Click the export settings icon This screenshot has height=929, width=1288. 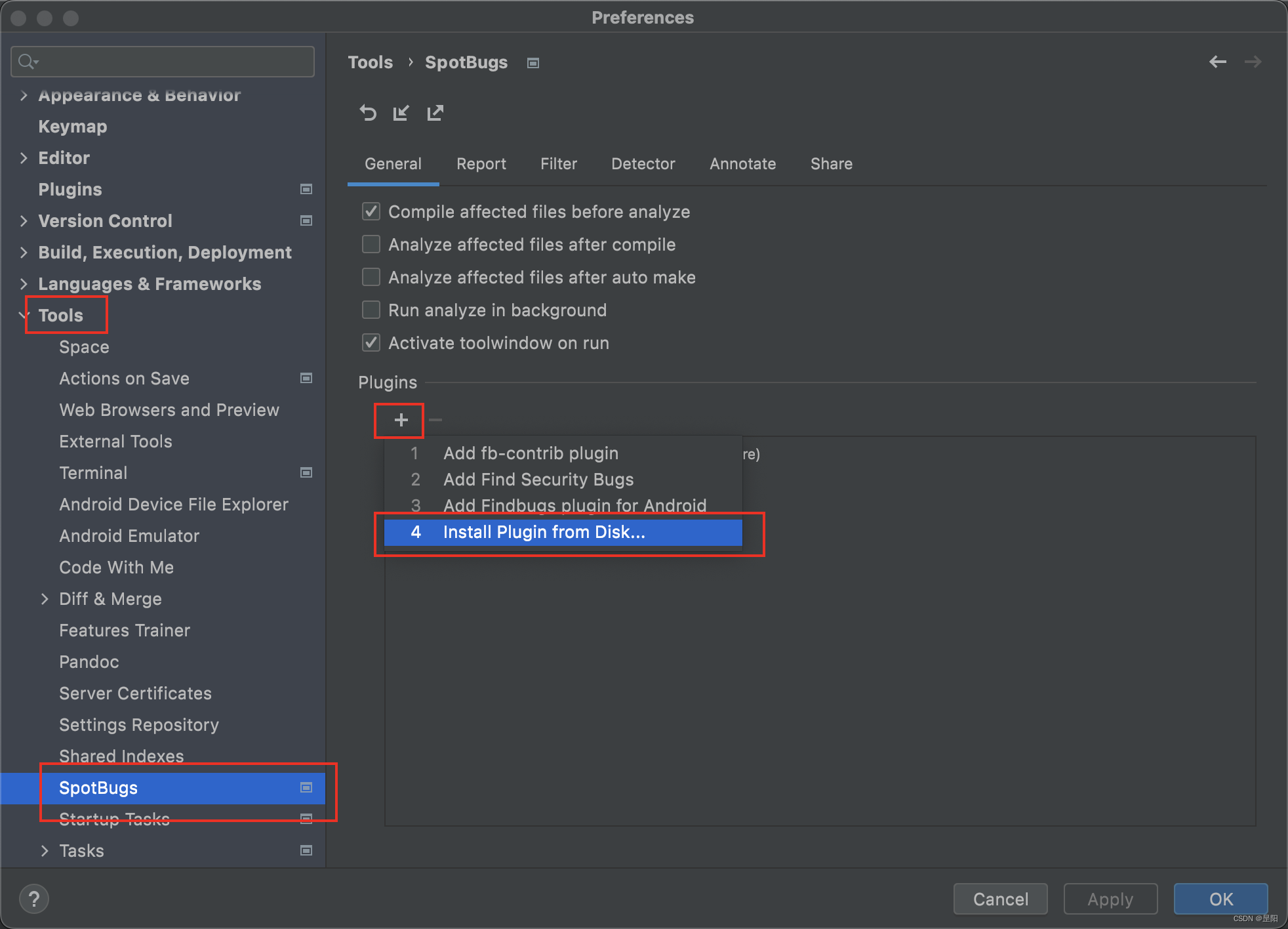tap(435, 112)
